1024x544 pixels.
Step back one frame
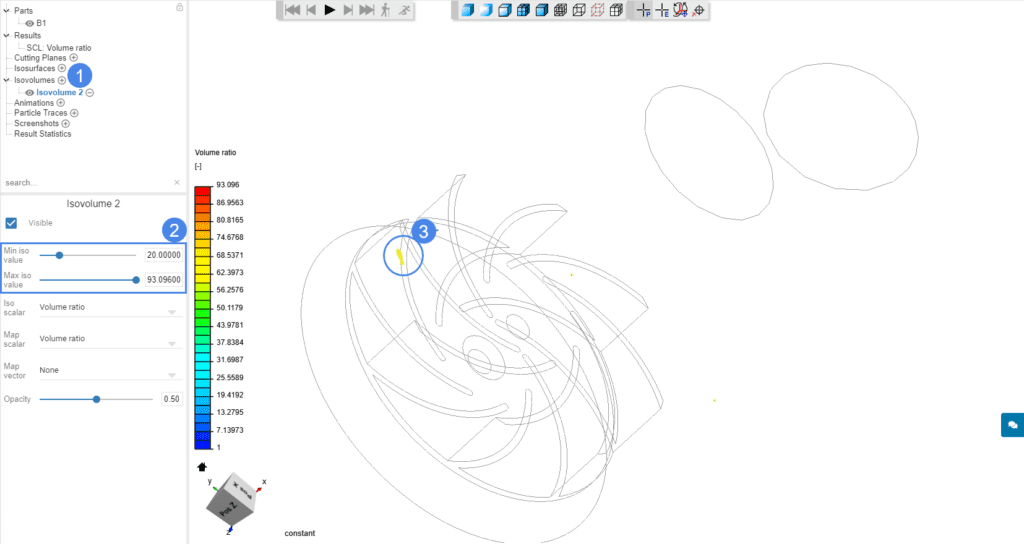point(312,10)
